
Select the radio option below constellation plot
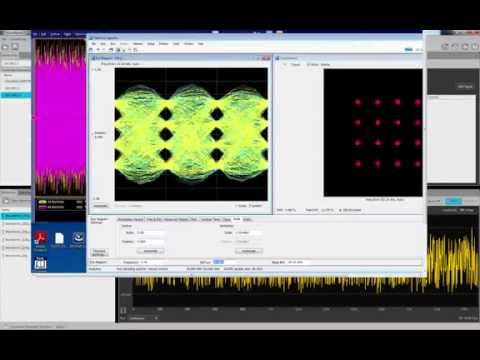[x=340, y=210]
